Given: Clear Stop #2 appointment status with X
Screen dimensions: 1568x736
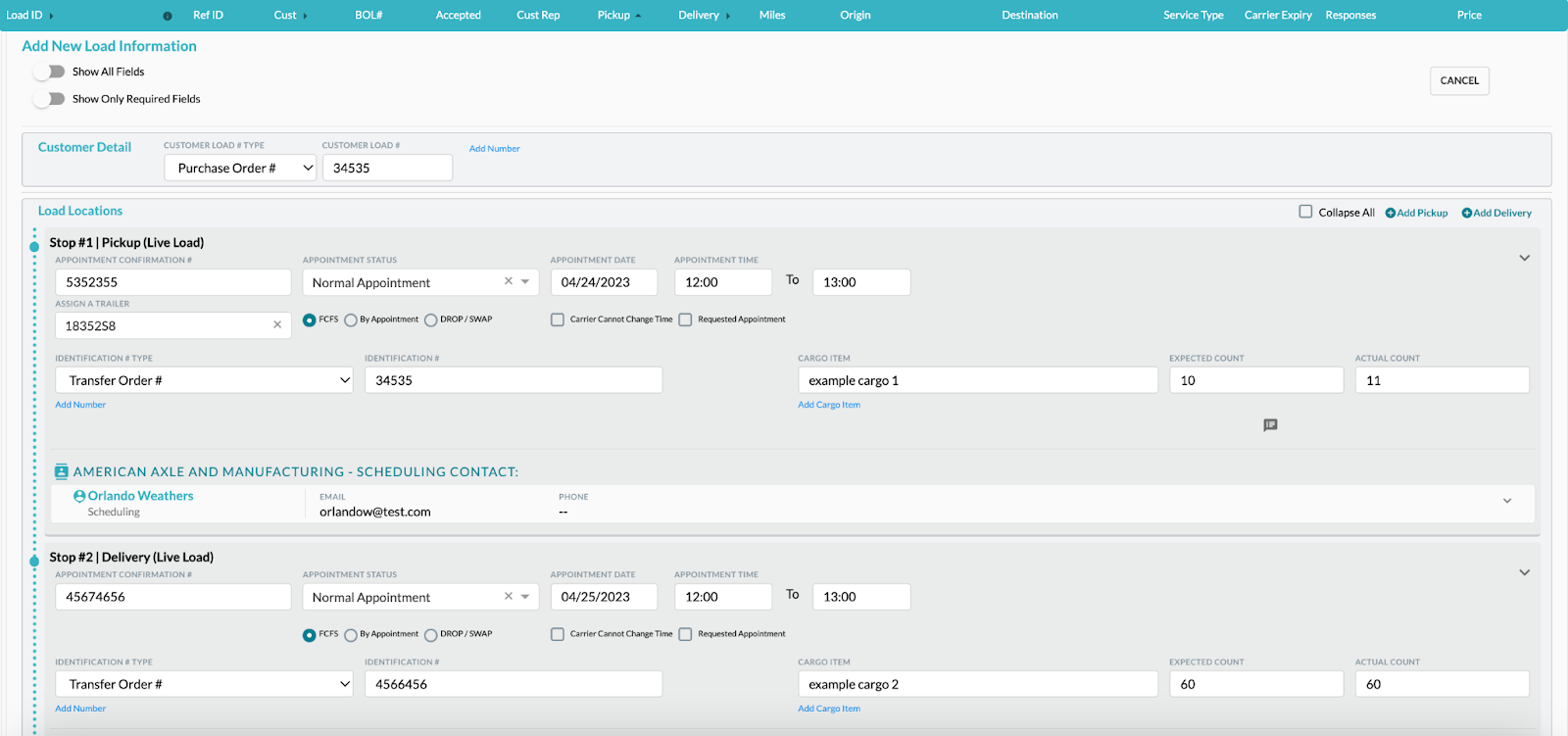Looking at the screenshot, I should [x=509, y=596].
